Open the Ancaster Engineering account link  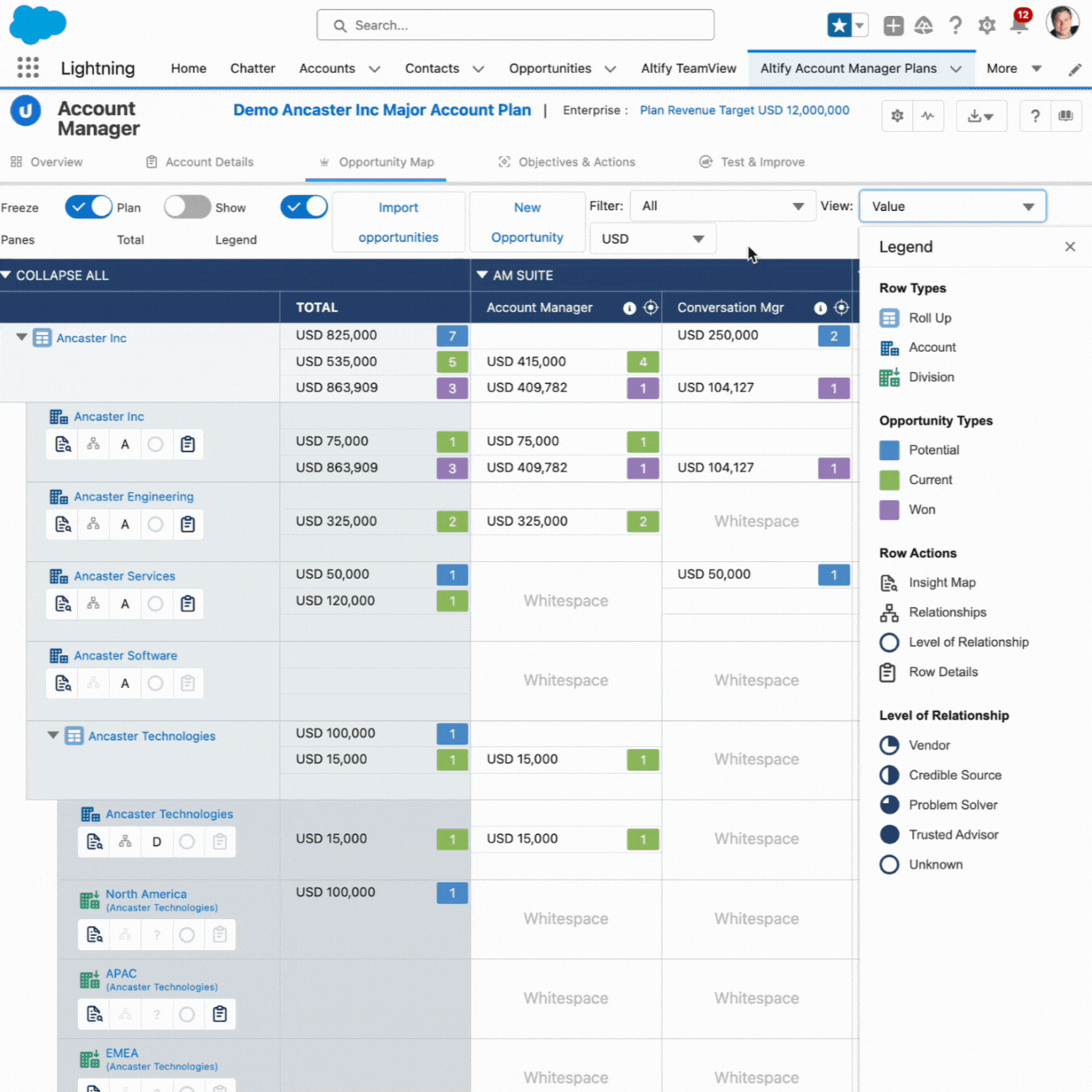[x=134, y=496]
